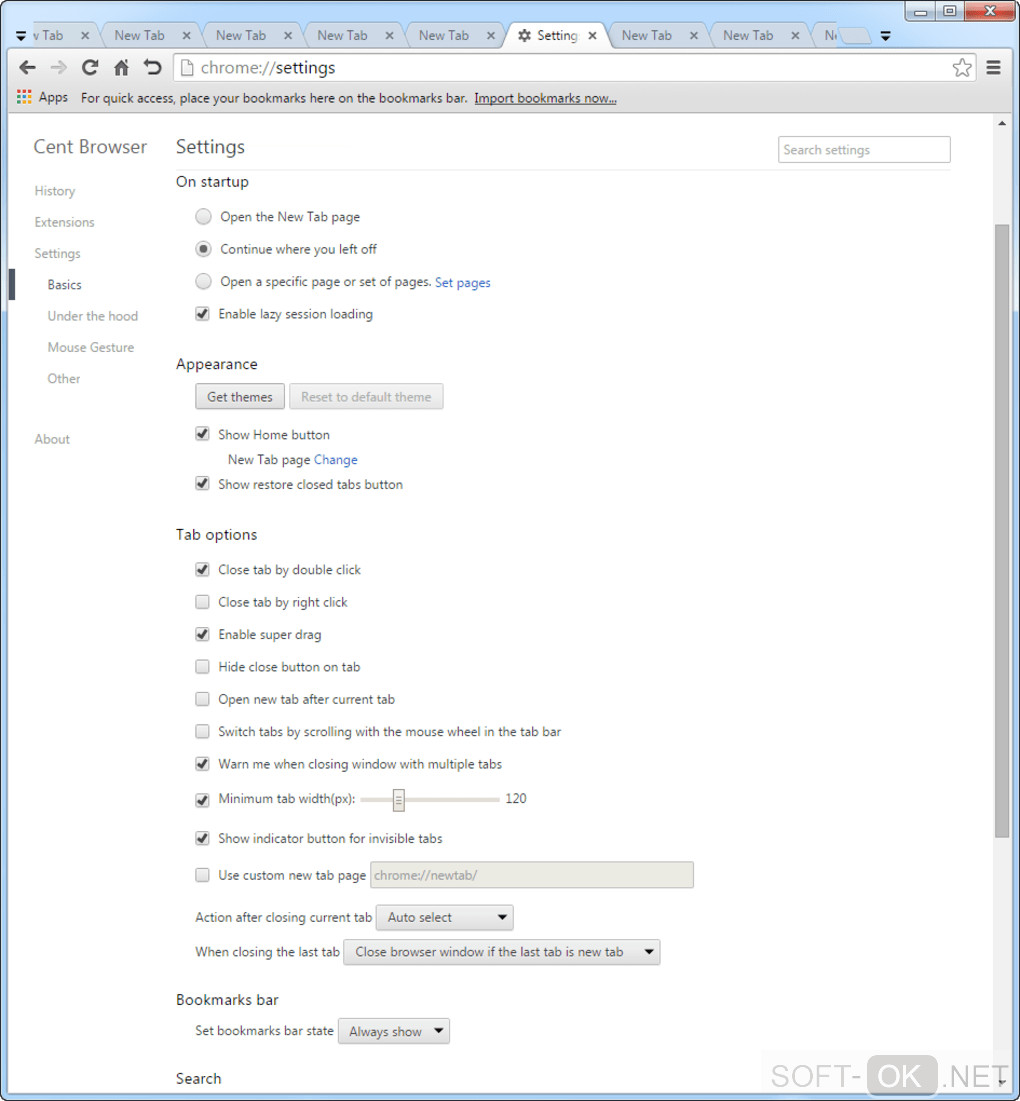Click the Get themes button
Screen dimensions: 1020x1101
[240, 397]
